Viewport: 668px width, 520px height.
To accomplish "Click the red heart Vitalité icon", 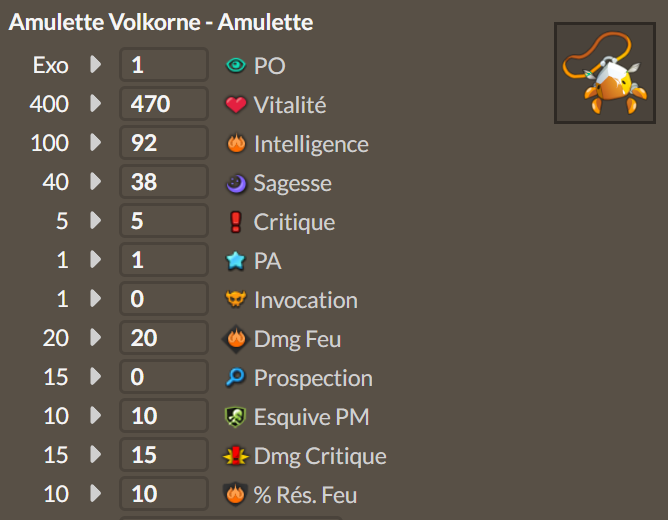I will click(x=236, y=104).
